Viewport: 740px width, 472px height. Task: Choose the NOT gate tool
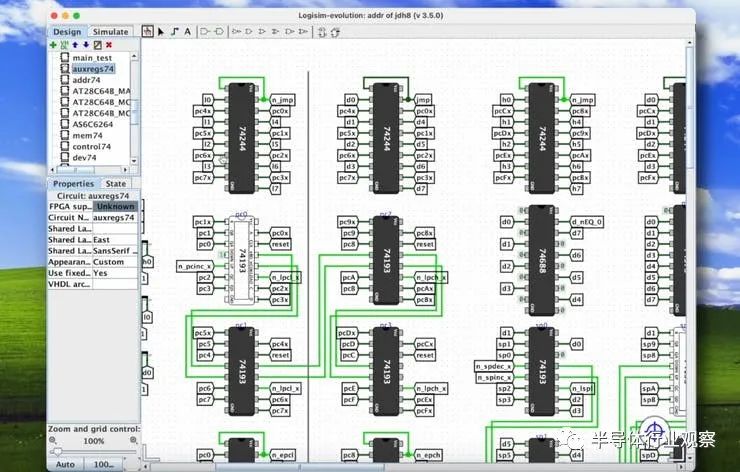coord(236,32)
